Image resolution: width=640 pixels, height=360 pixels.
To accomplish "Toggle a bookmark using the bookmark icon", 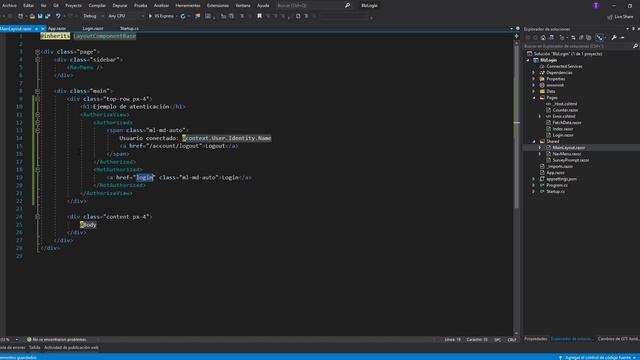I will [x=259, y=16].
